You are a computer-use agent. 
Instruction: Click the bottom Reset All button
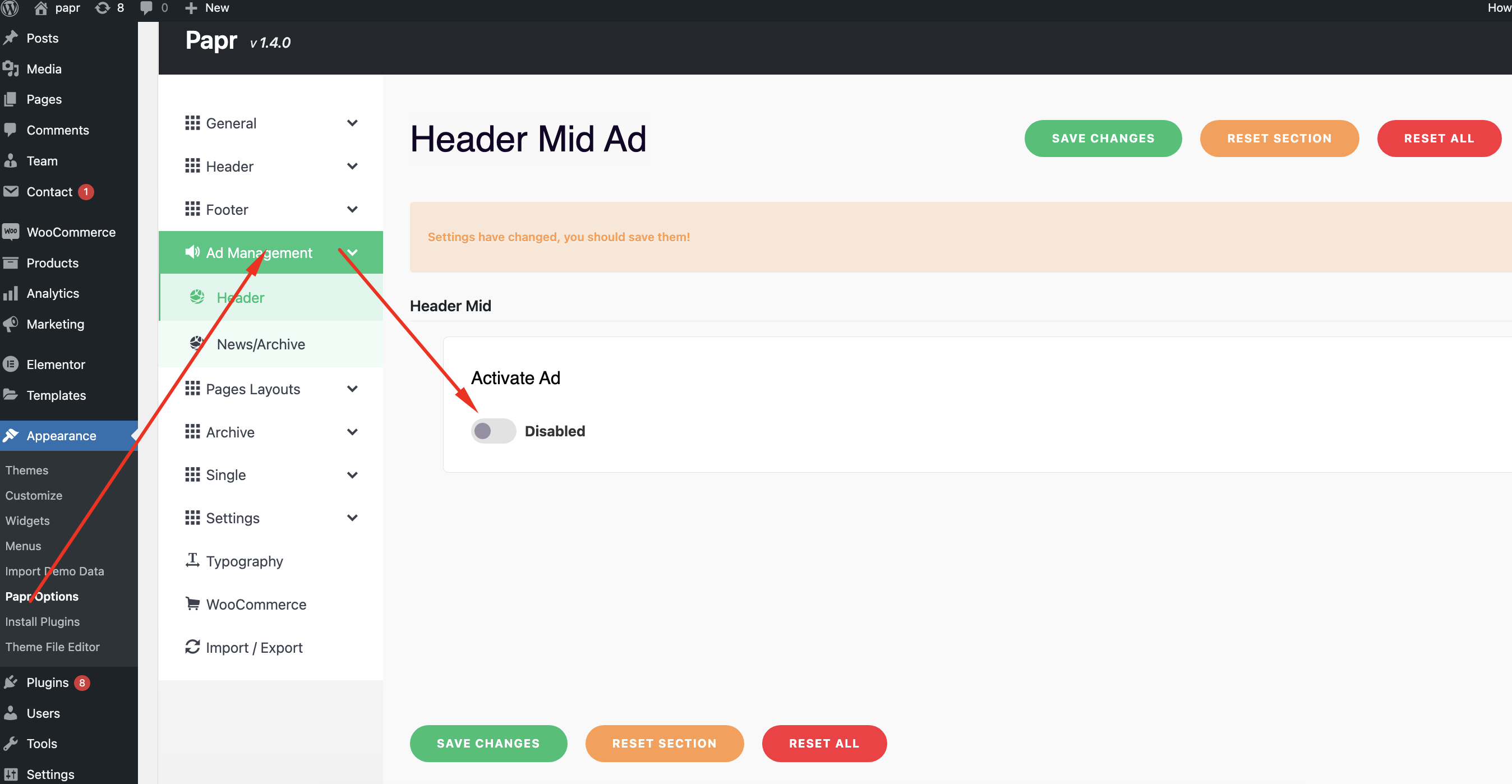click(x=824, y=743)
